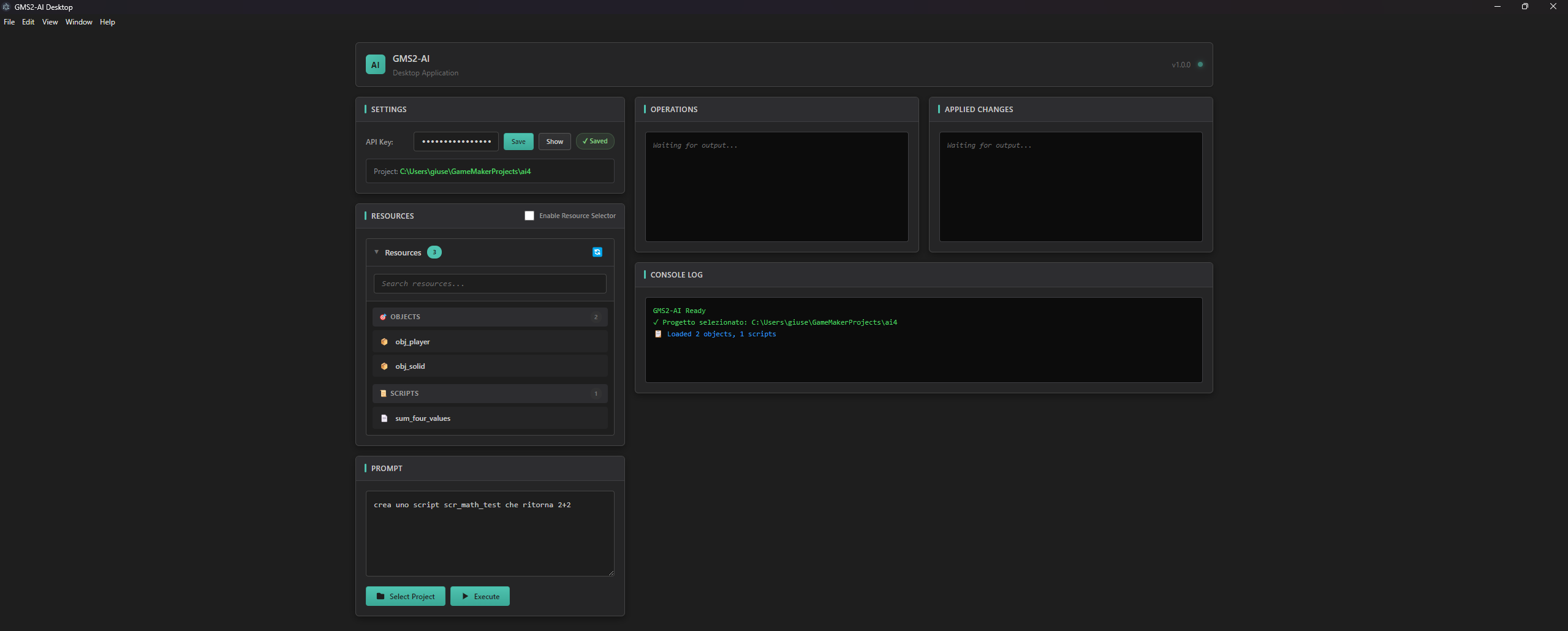Open the Window menu
The width and height of the screenshot is (1568, 631).
point(79,22)
